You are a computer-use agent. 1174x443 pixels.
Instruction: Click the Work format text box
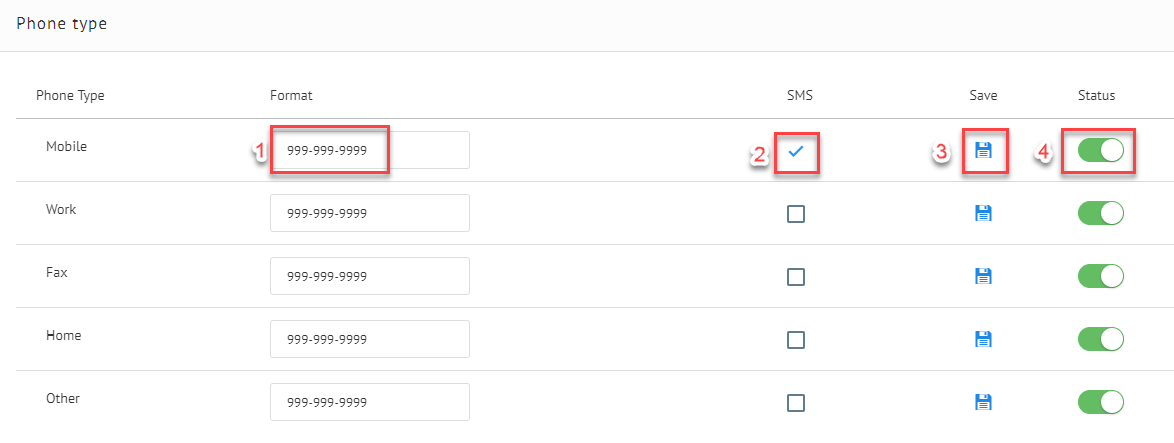point(370,213)
